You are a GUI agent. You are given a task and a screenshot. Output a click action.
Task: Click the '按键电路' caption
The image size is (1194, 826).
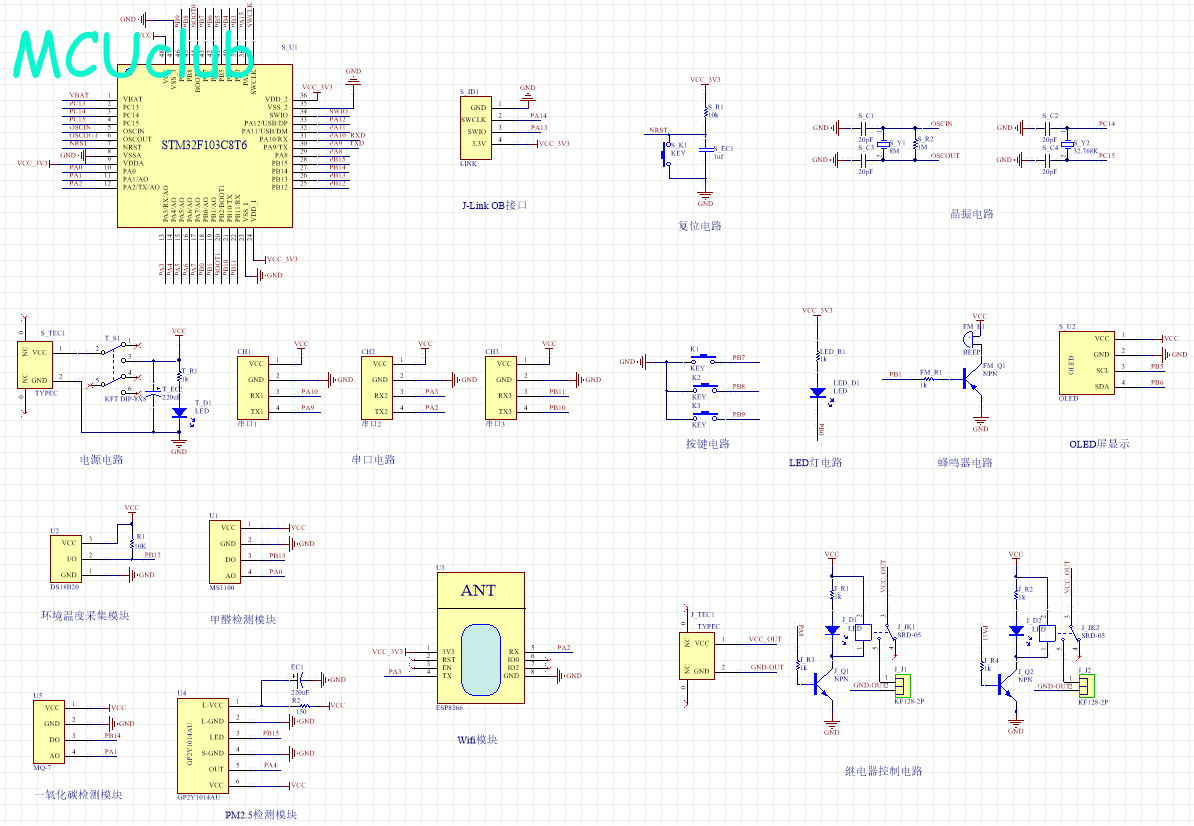(x=708, y=444)
